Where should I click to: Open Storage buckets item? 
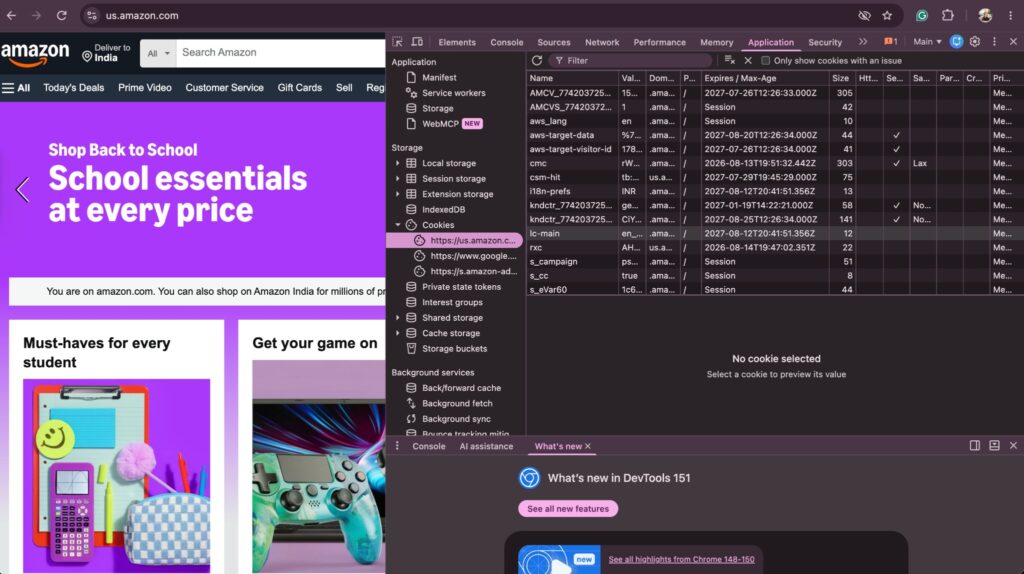pos(454,349)
